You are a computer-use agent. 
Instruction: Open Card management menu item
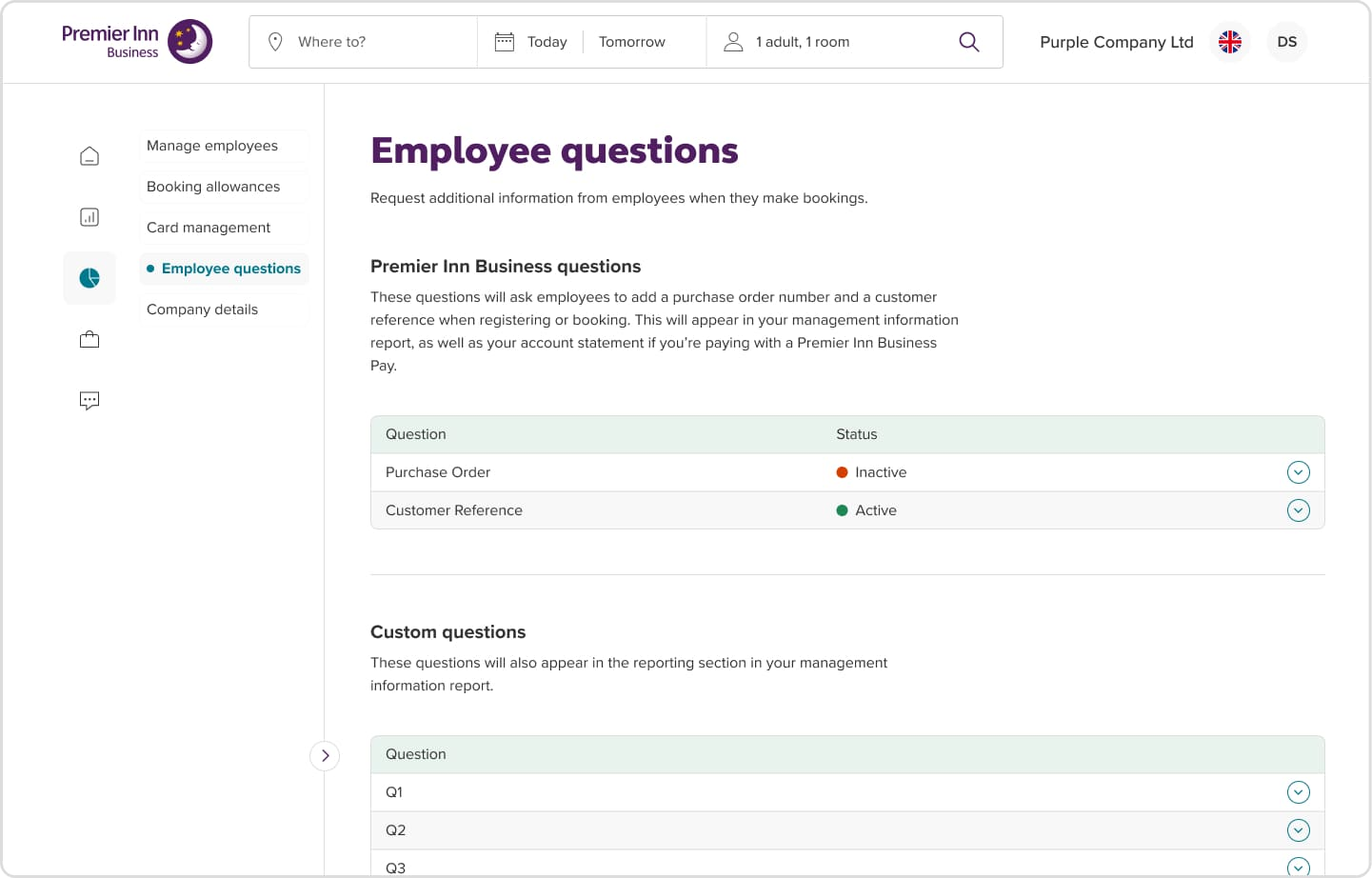click(x=224, y=228)
